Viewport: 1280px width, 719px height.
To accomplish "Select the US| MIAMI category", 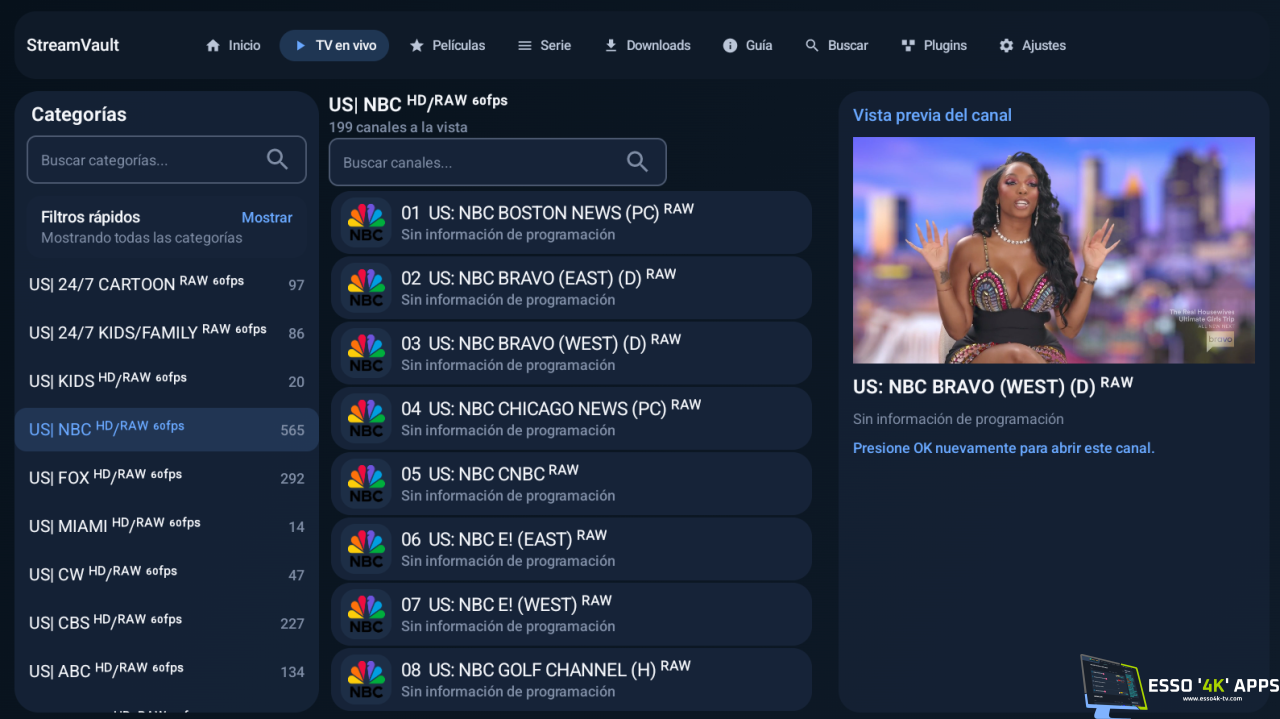I will 166,526.
